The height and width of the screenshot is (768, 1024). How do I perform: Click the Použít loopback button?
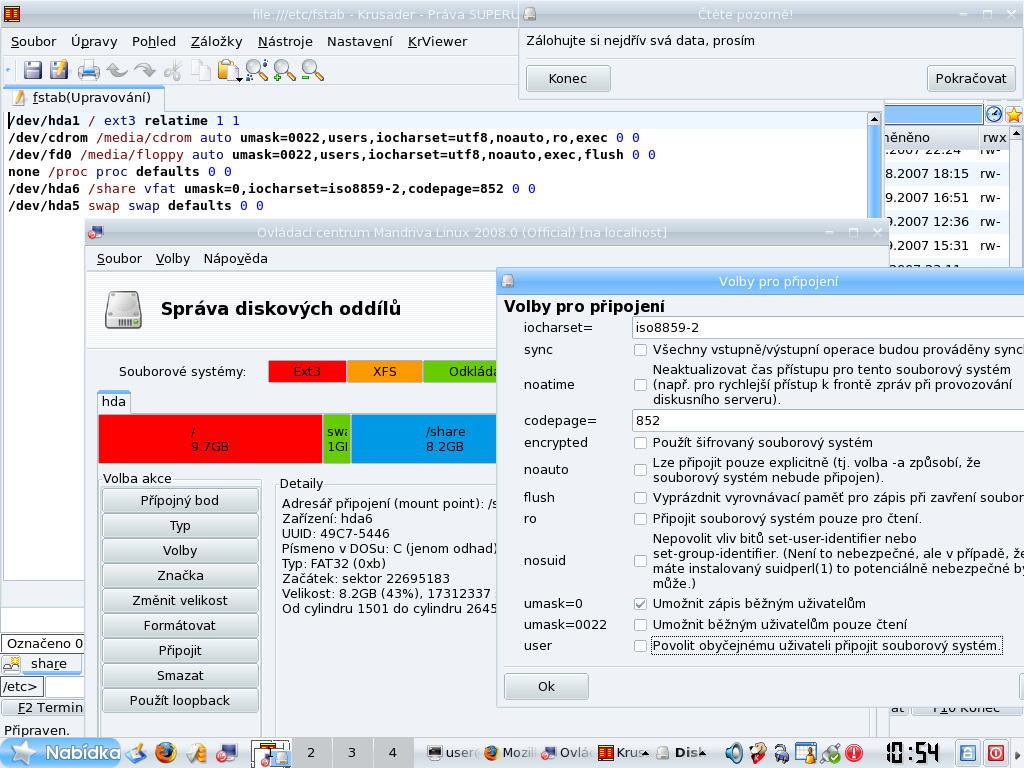click(180, 701)
